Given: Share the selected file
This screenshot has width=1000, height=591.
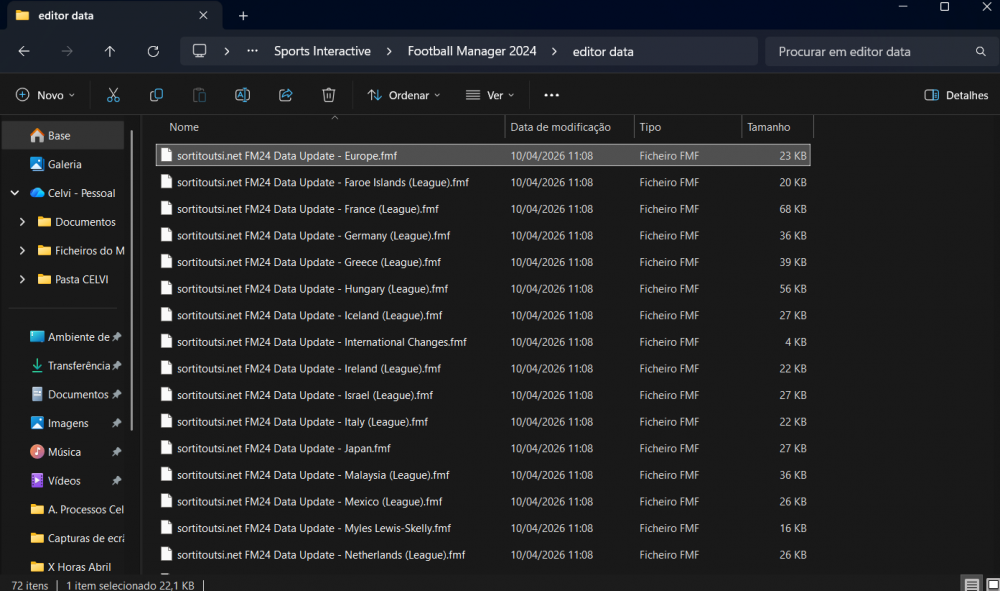Looking at the screenshot, I should [286, 95].
